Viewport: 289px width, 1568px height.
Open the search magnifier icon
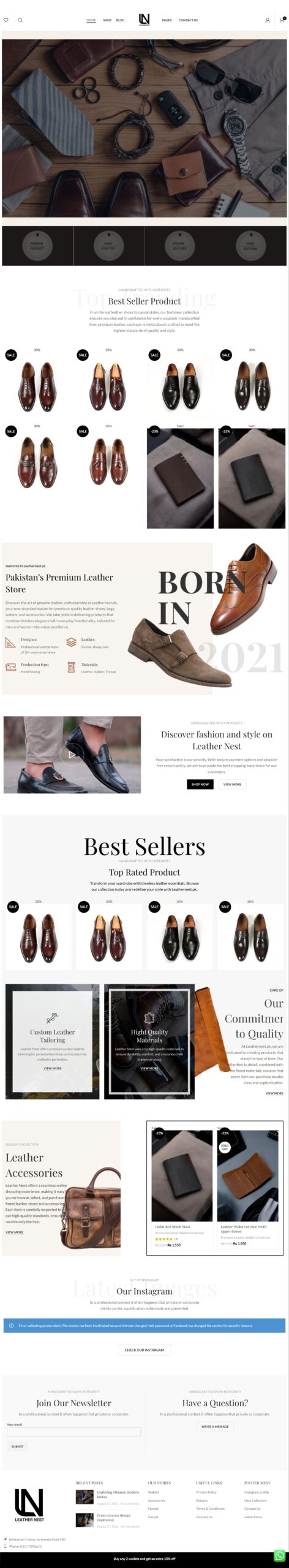(x=20, y=20)
